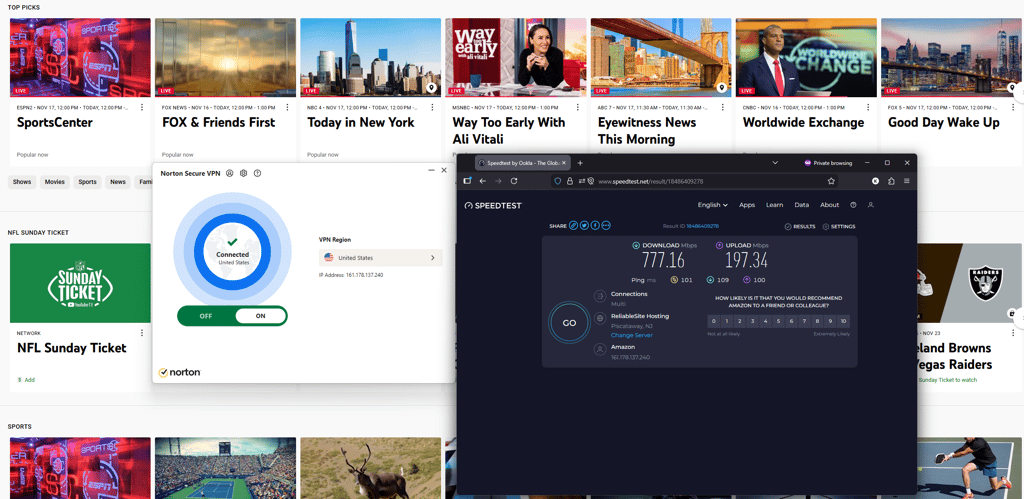
Task: Open the Worldwide Exchange thumbnail
Action: (x=807, y=57)
